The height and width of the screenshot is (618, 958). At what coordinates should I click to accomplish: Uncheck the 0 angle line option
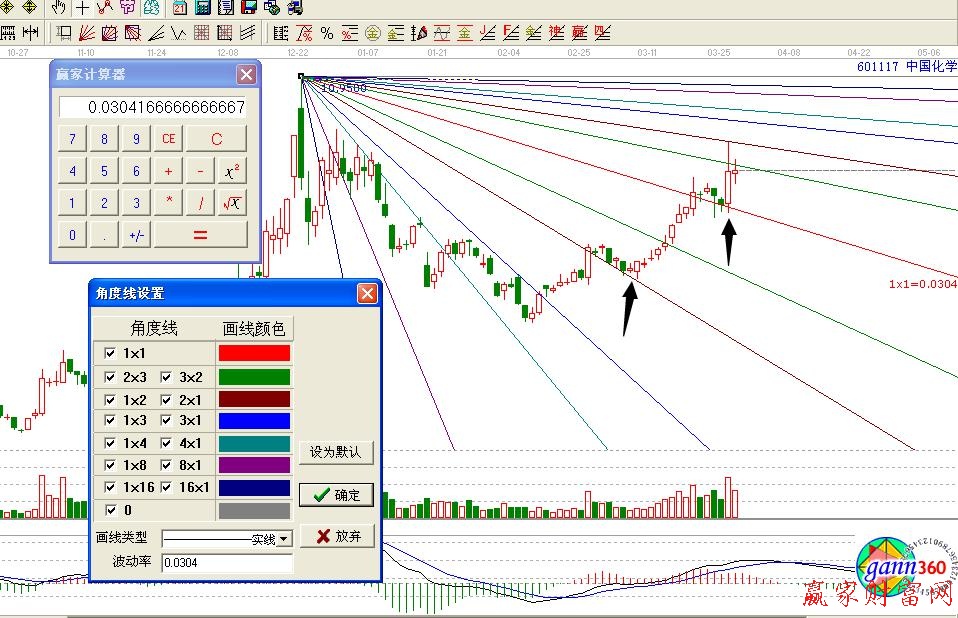(110, 511)
